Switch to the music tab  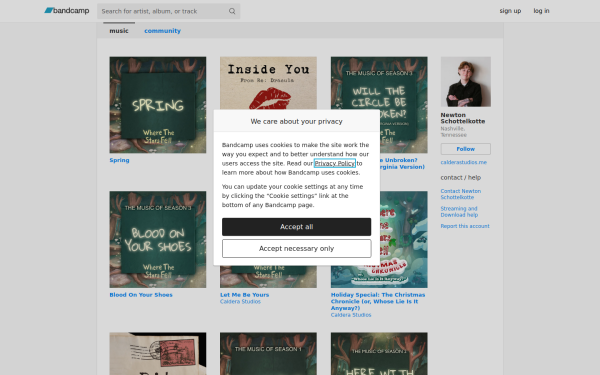click(x=119, y=31)
